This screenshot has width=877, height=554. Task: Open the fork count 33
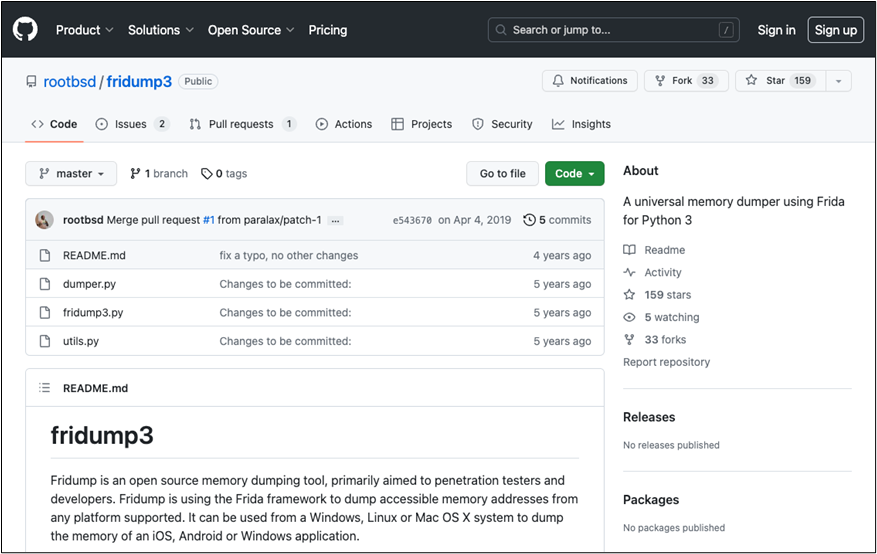click(708, 81)
